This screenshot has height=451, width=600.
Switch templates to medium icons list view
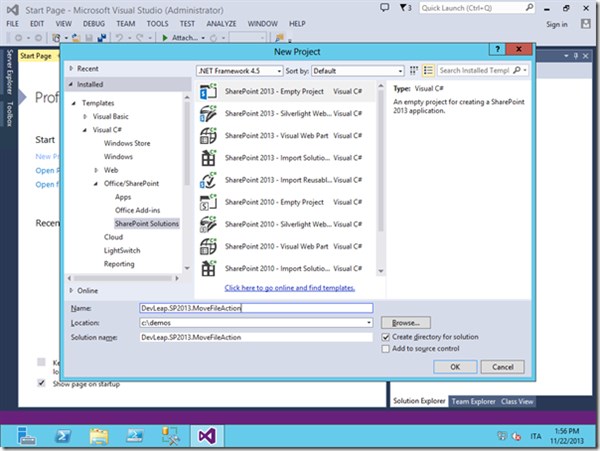[x=427, y=71]
